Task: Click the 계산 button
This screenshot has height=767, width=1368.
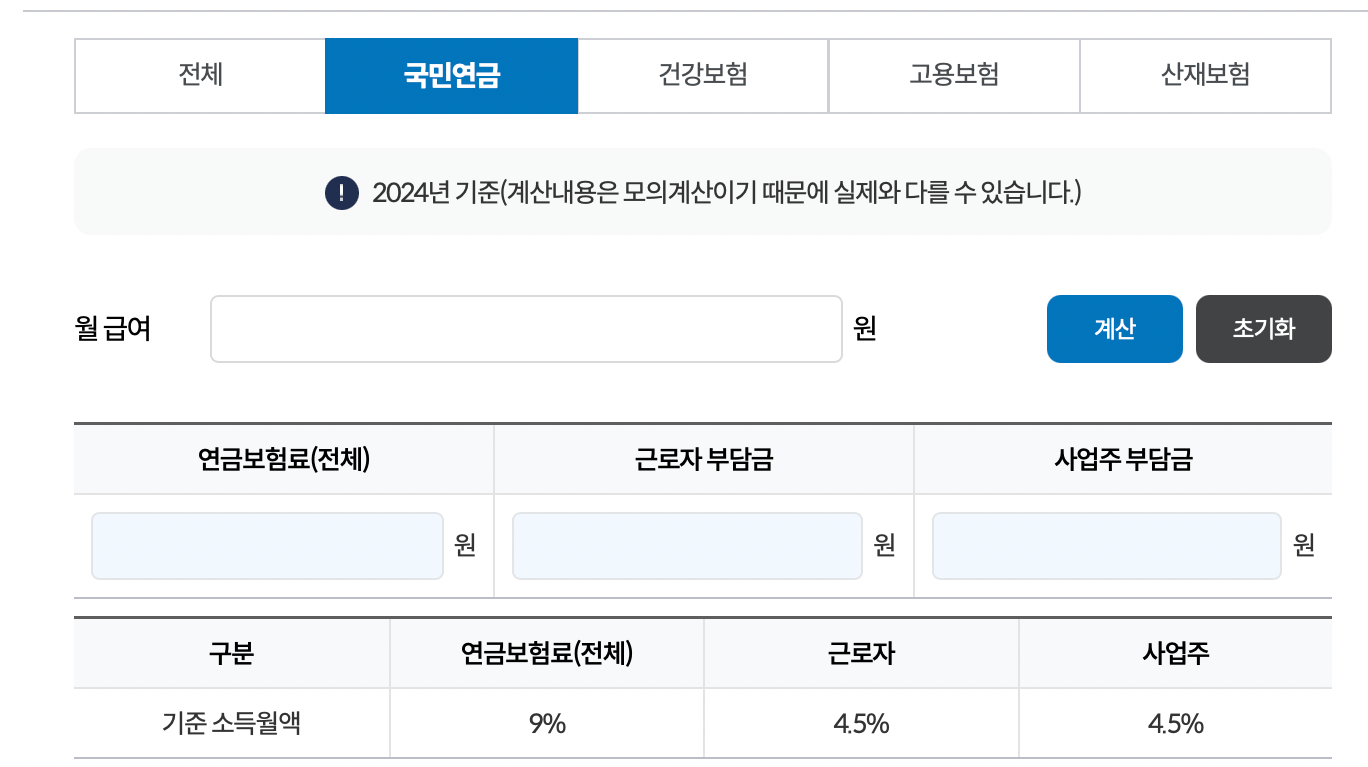Action: click(1114, 328)
